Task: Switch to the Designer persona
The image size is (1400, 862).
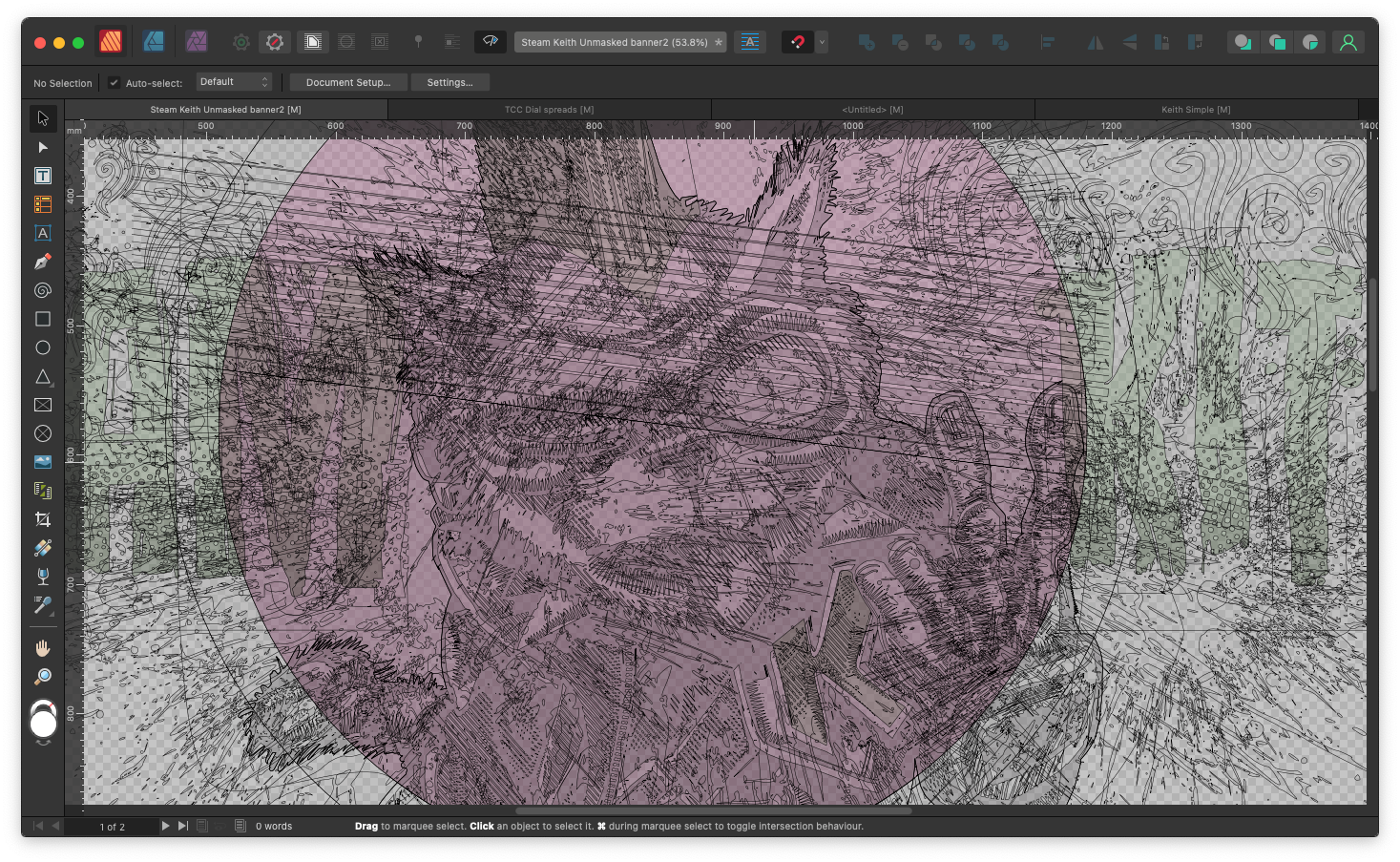Action: pos(154,42)
